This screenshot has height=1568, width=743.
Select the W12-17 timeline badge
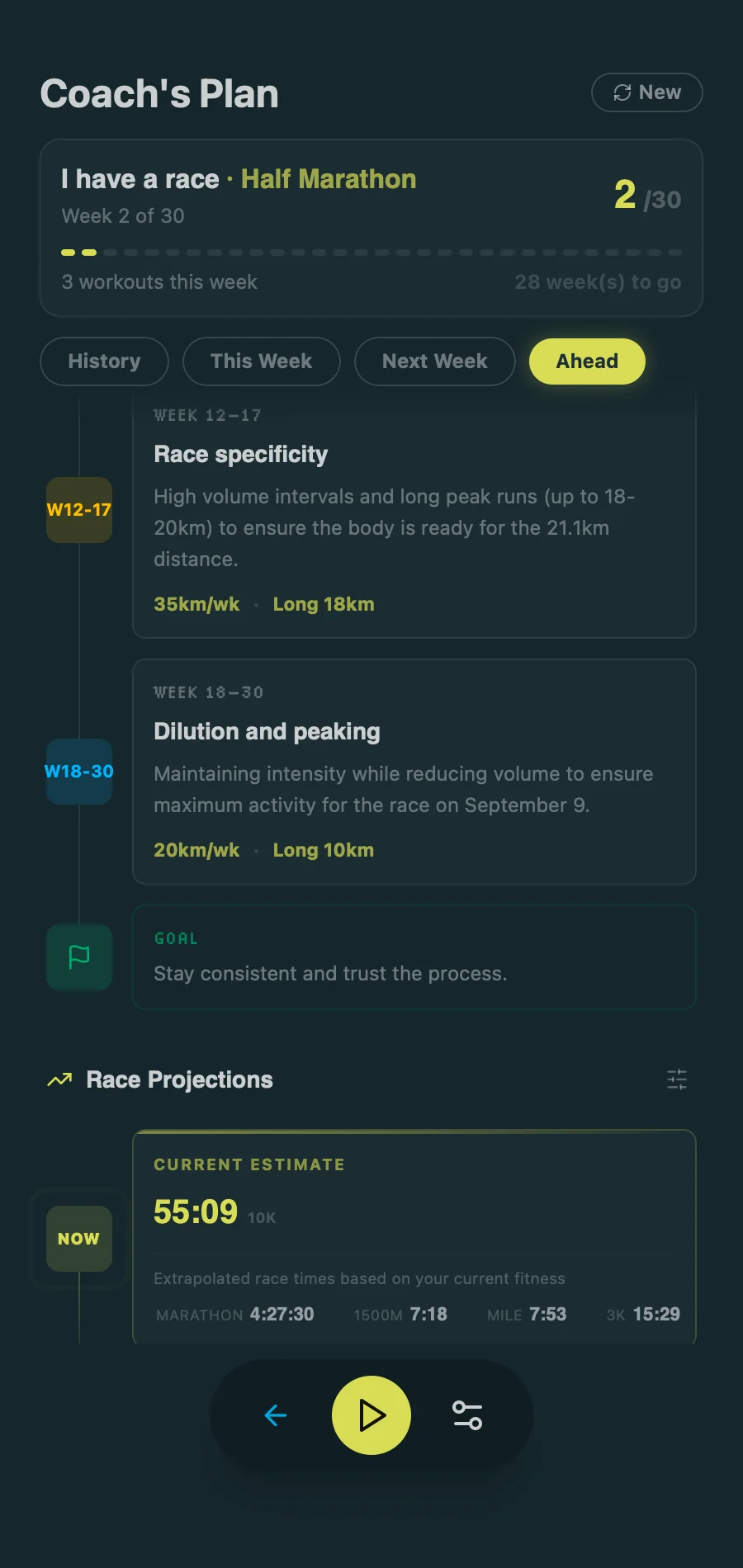point(78,511)
